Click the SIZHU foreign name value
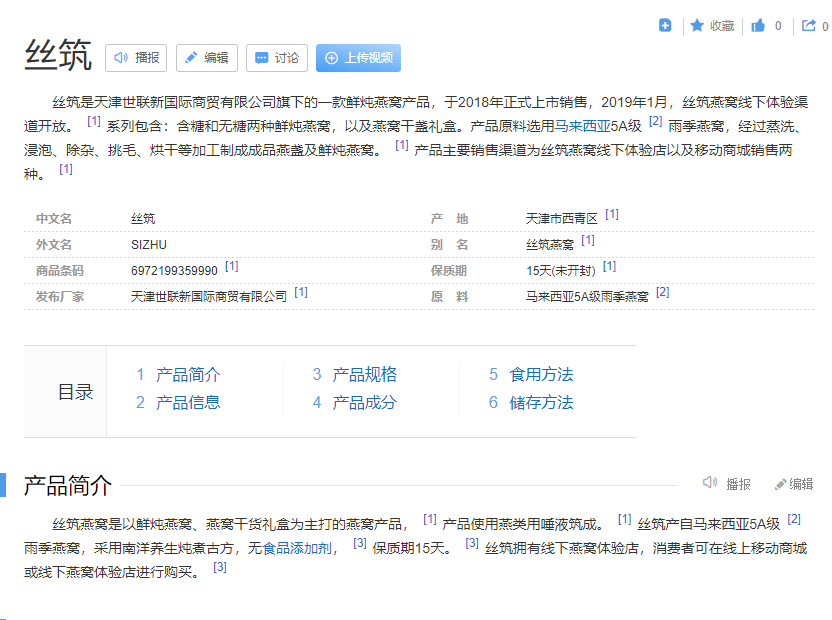 149,245
